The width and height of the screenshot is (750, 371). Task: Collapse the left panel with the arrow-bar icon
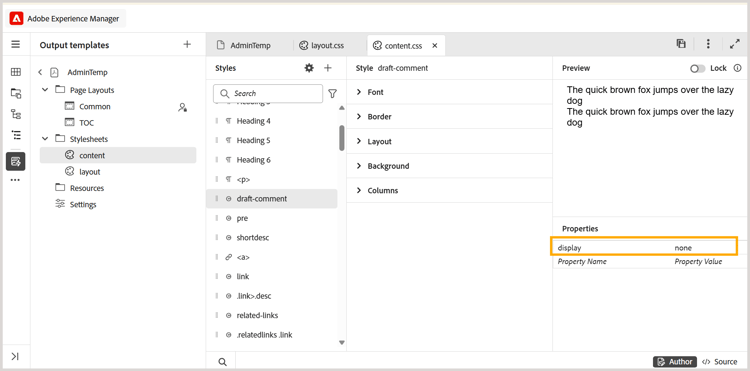click(x=15, y=356)
